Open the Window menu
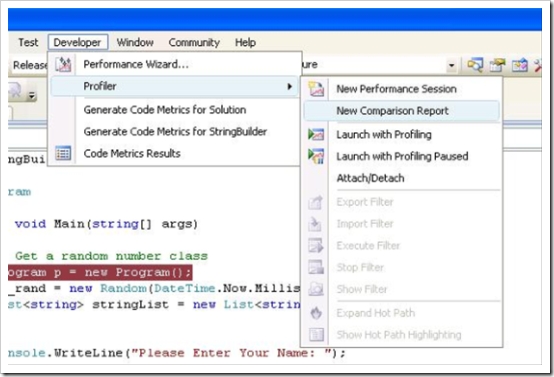The width and height of the screenshot is (554, 377). click(135, 42)
